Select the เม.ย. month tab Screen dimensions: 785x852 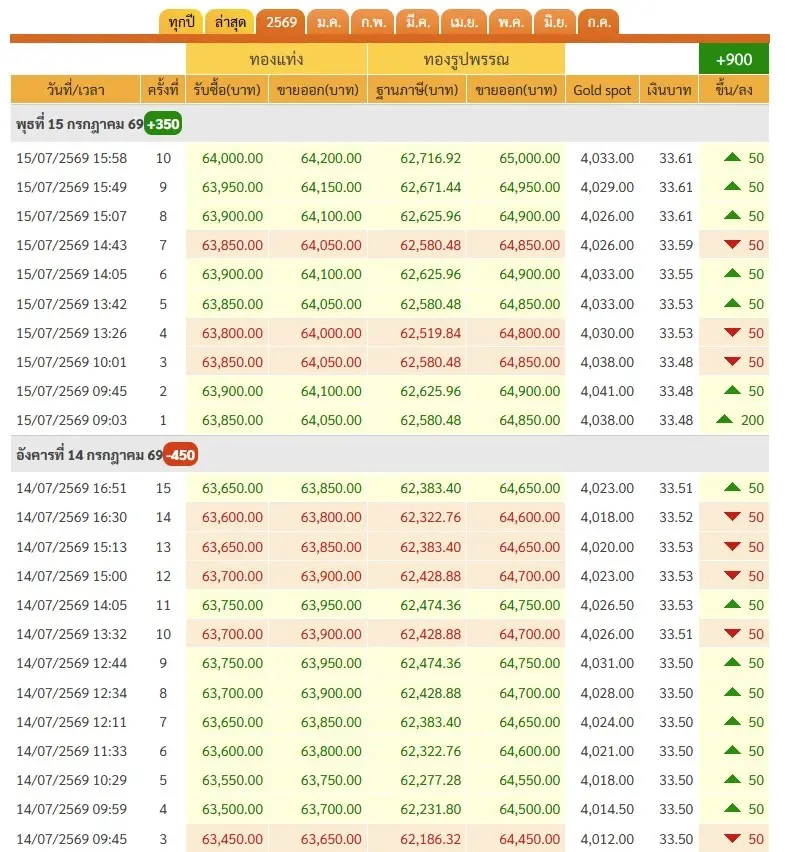click(464, 22)
